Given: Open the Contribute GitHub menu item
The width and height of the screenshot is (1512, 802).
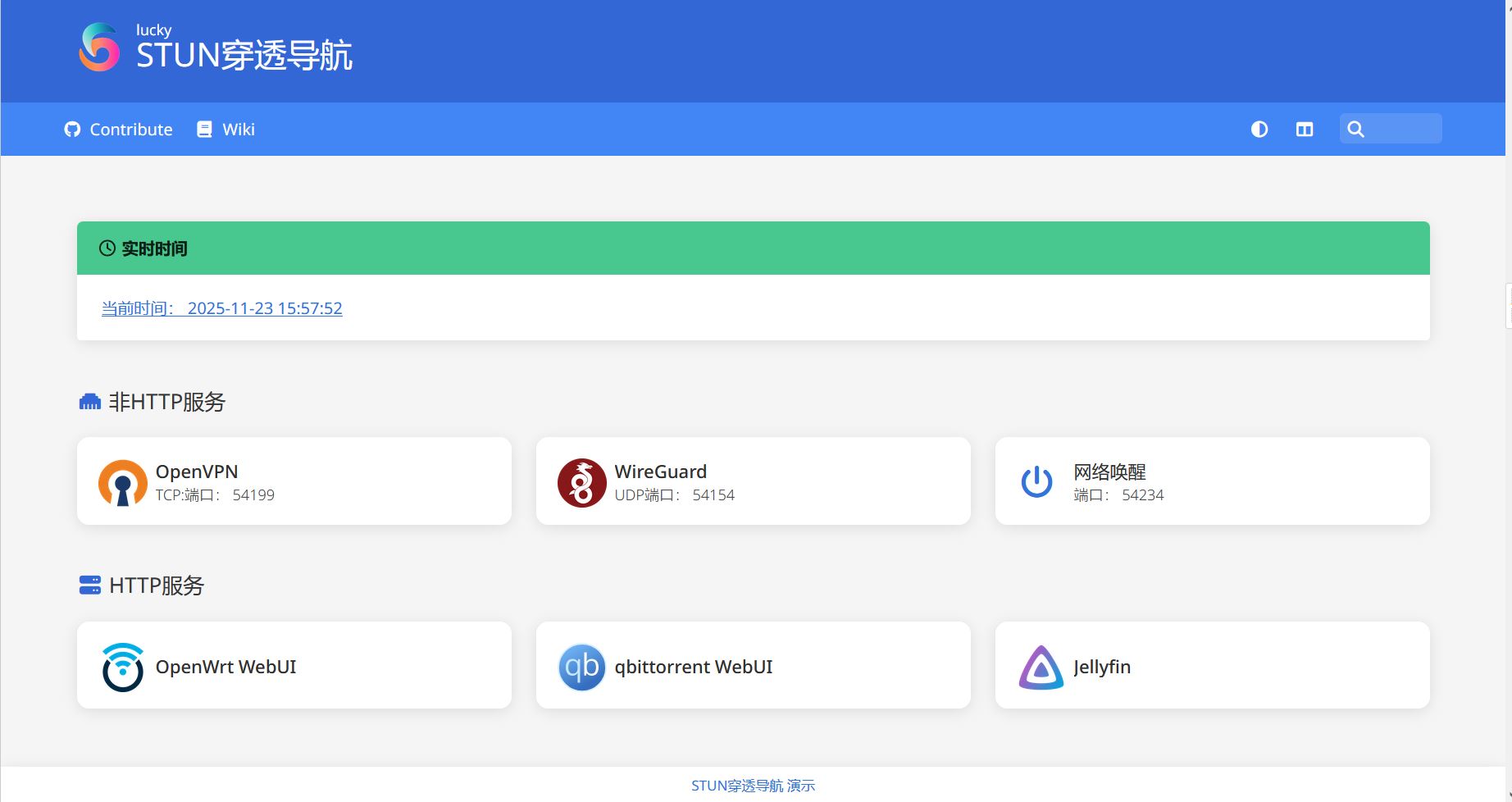Looking at the screenshot, I should point(119,130).
